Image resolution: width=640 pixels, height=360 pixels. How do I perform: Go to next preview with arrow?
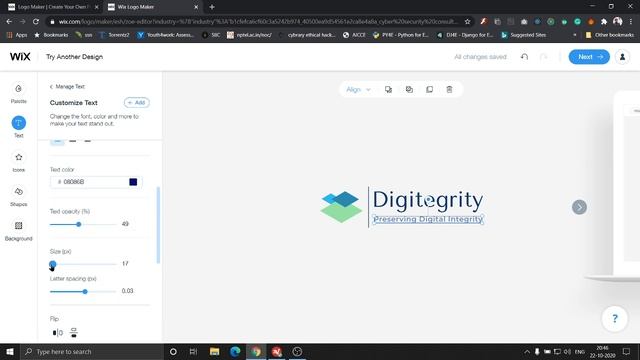point(579,207)
